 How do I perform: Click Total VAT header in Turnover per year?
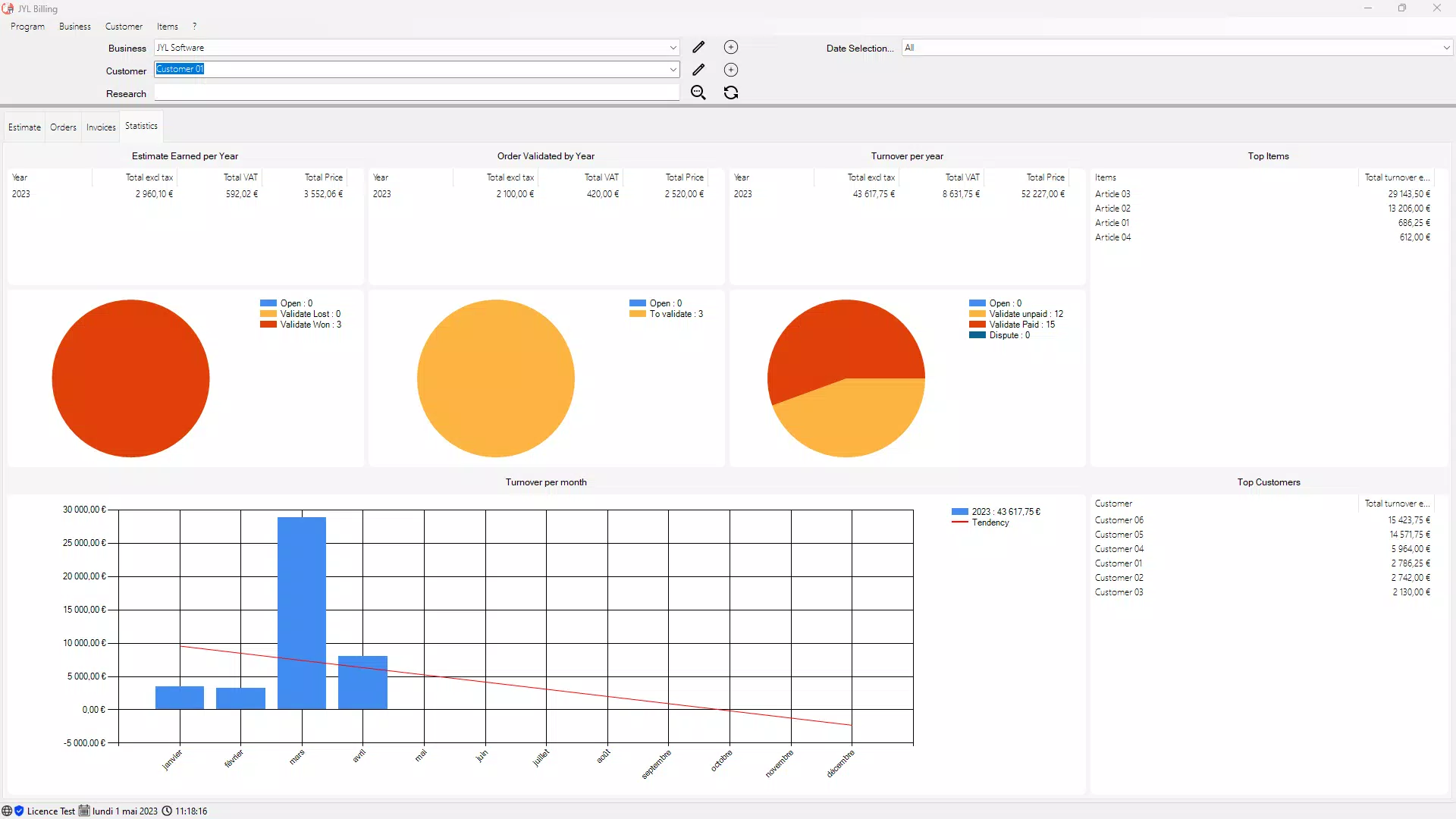[962, 177]
